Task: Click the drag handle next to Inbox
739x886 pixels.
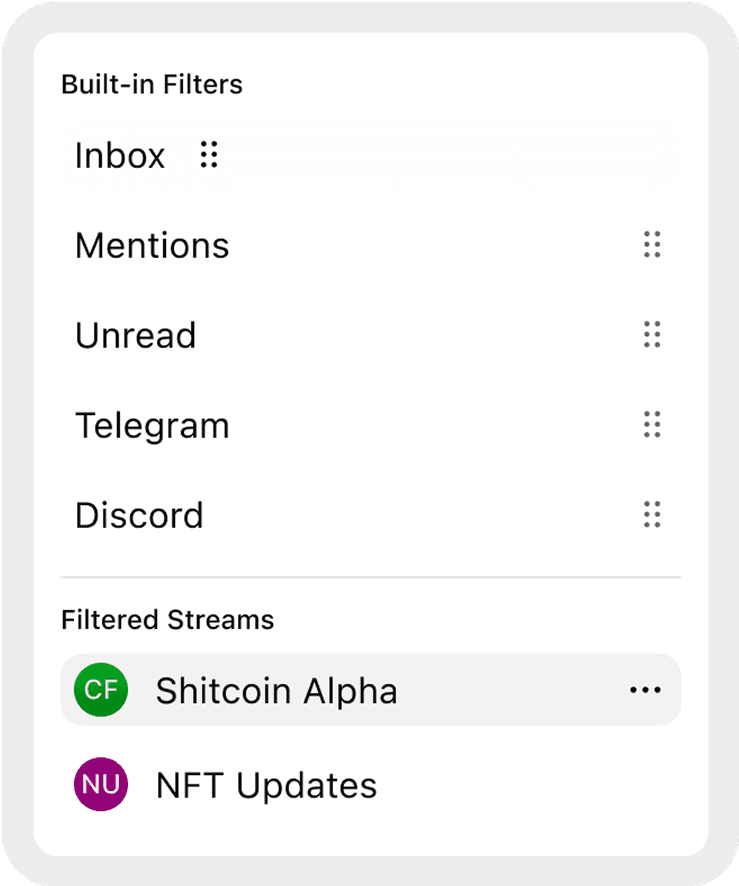Action: [x=208, y=155]
